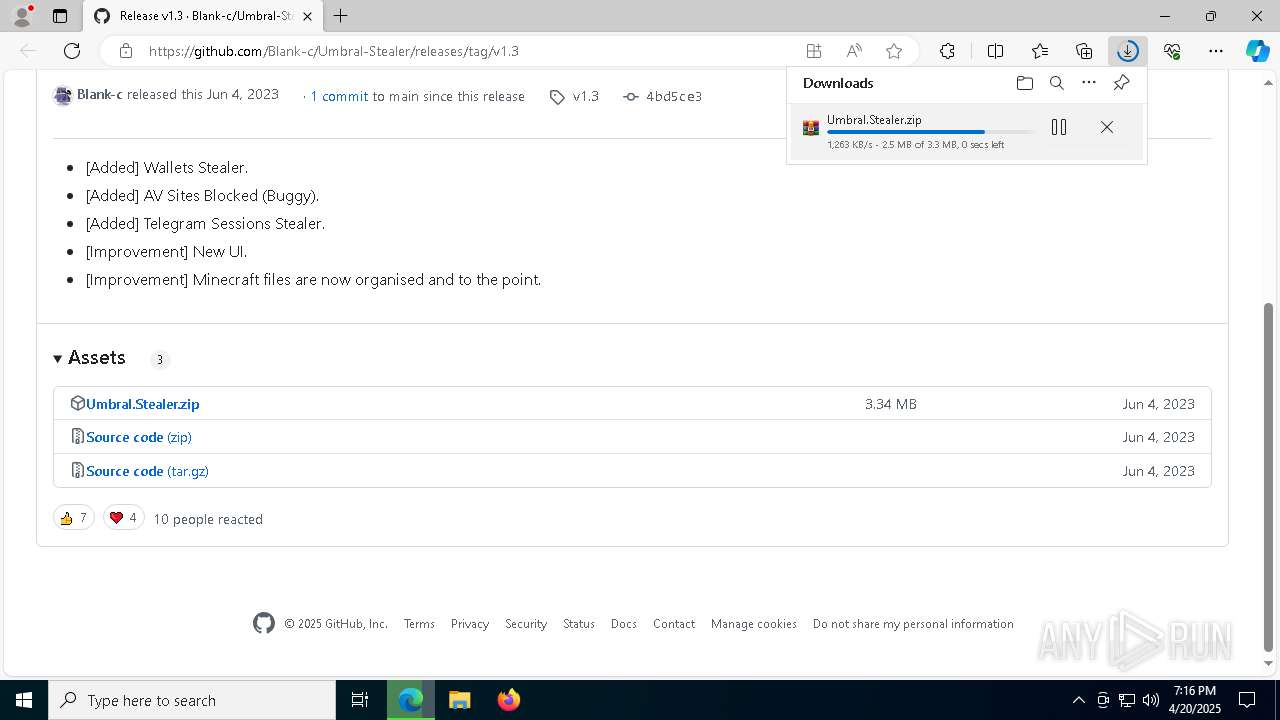Viewport: 1280px width, 720px height.
Task: Toggle thumbs up reaction with 7
Action: pyautogui.click(x=73, y=517)
